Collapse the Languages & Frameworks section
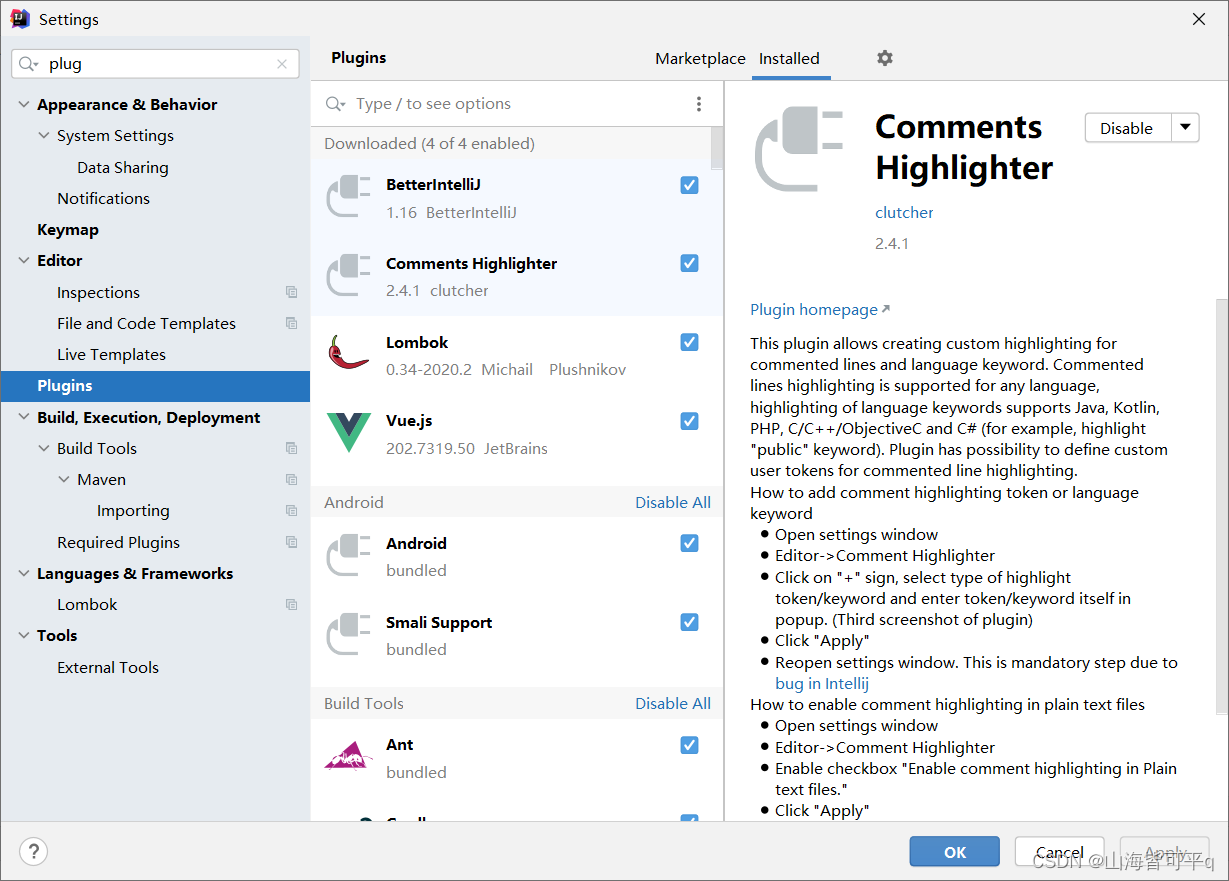Viewport: 1229px width, 881px height. click(24, 573)
